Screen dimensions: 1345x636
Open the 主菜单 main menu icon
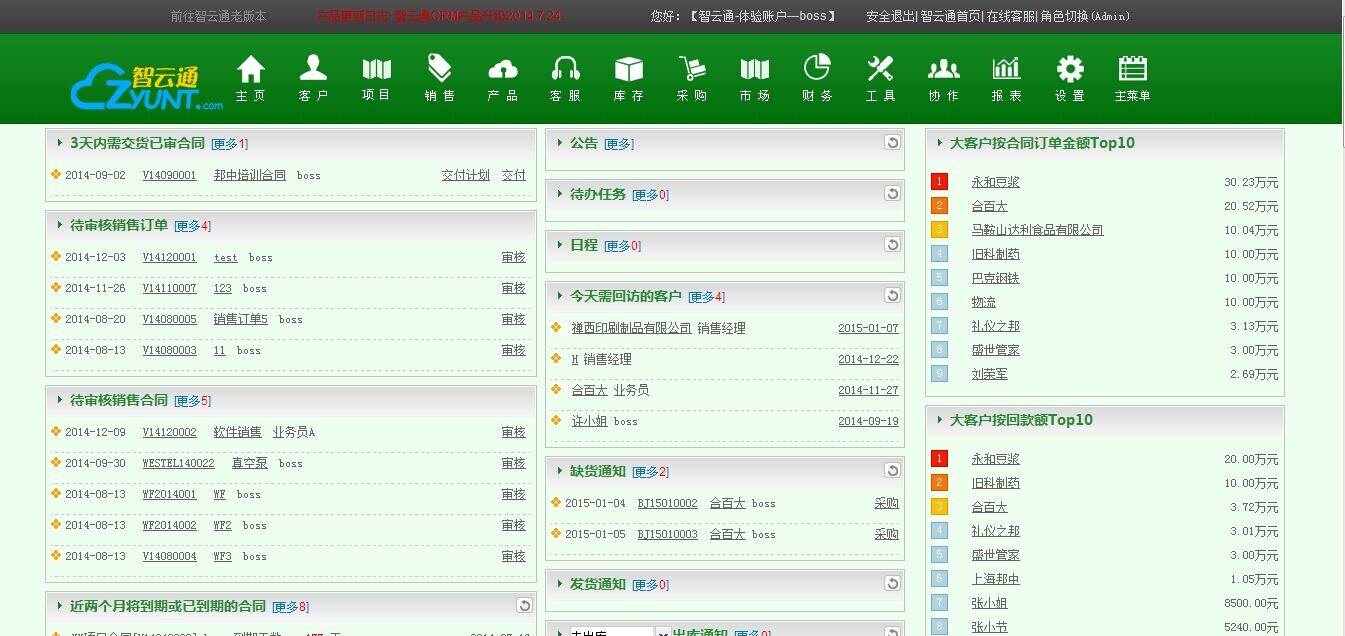coord(1133,78)
